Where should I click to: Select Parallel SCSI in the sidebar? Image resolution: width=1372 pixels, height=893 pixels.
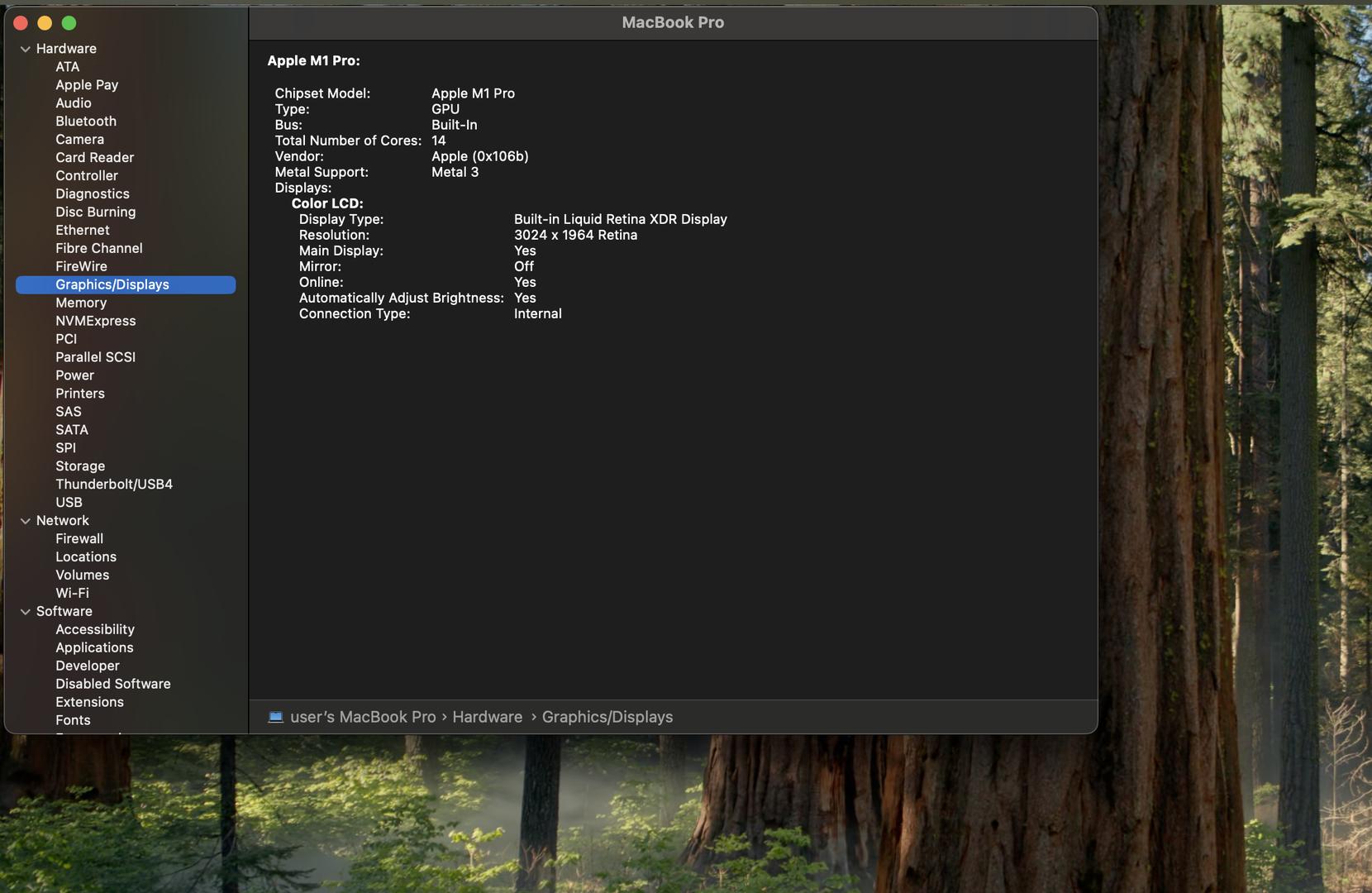[95, 358]
